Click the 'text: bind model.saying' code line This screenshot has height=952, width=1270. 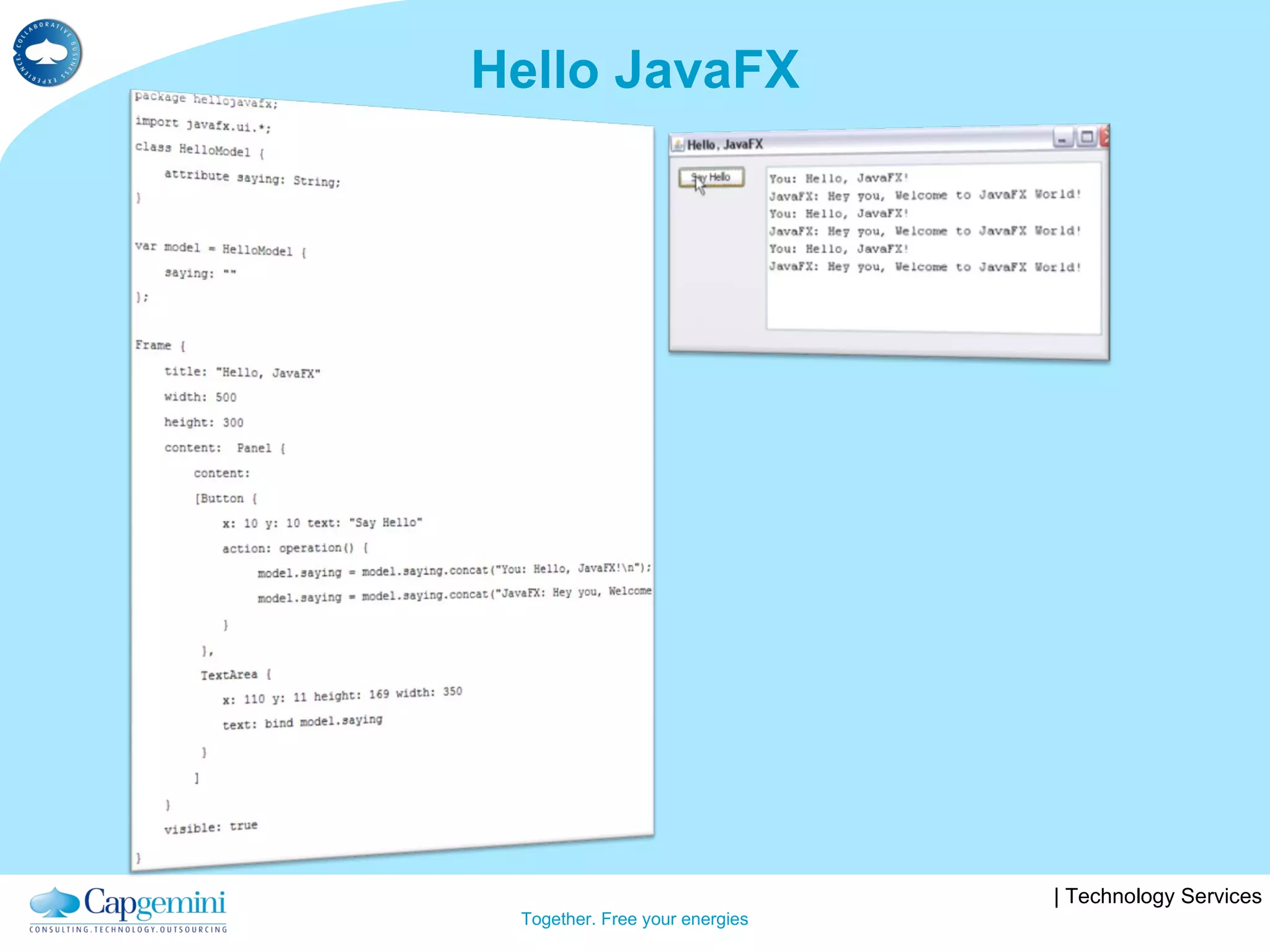303,722
